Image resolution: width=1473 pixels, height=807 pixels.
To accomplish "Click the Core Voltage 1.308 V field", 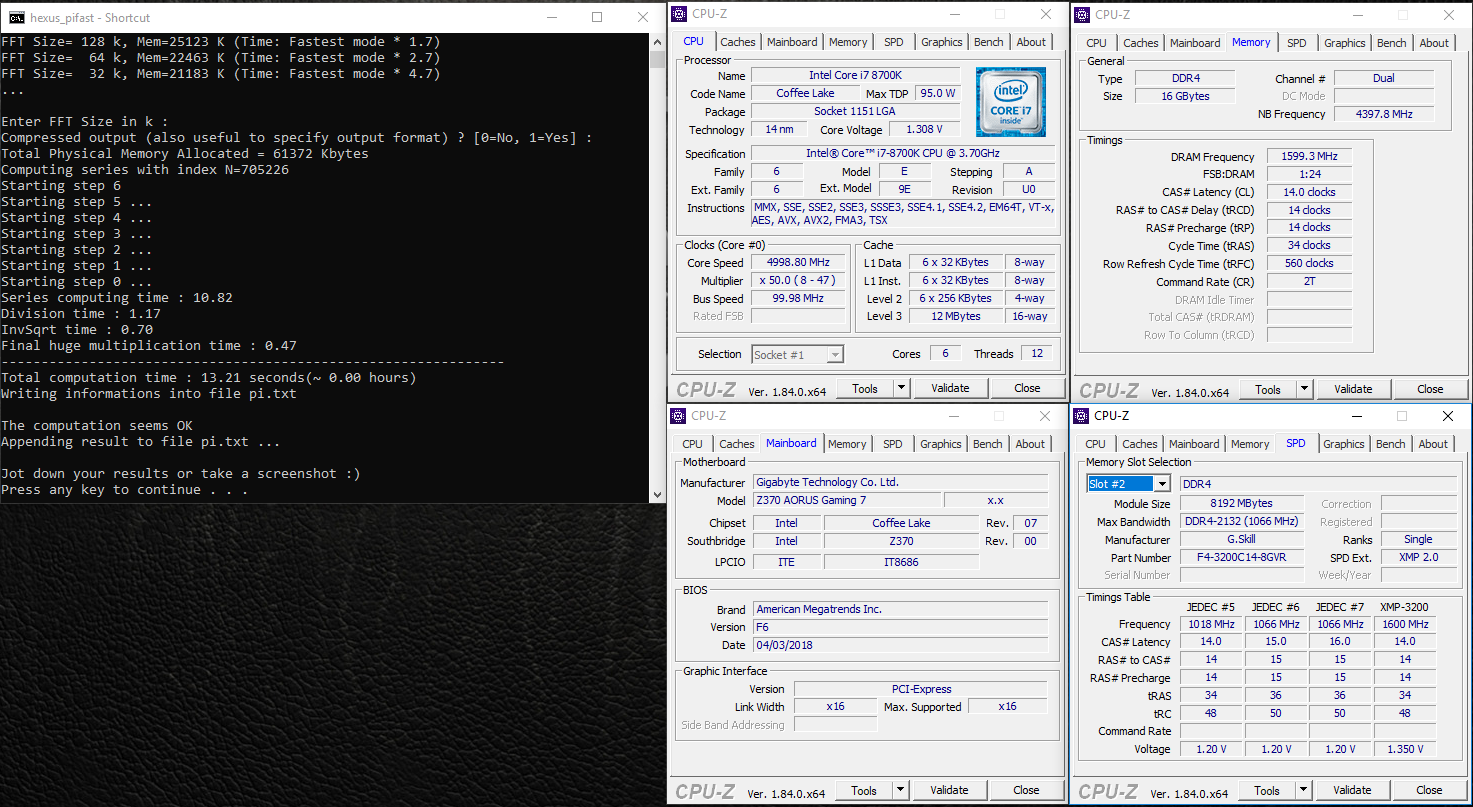I will tap(926, 130).
